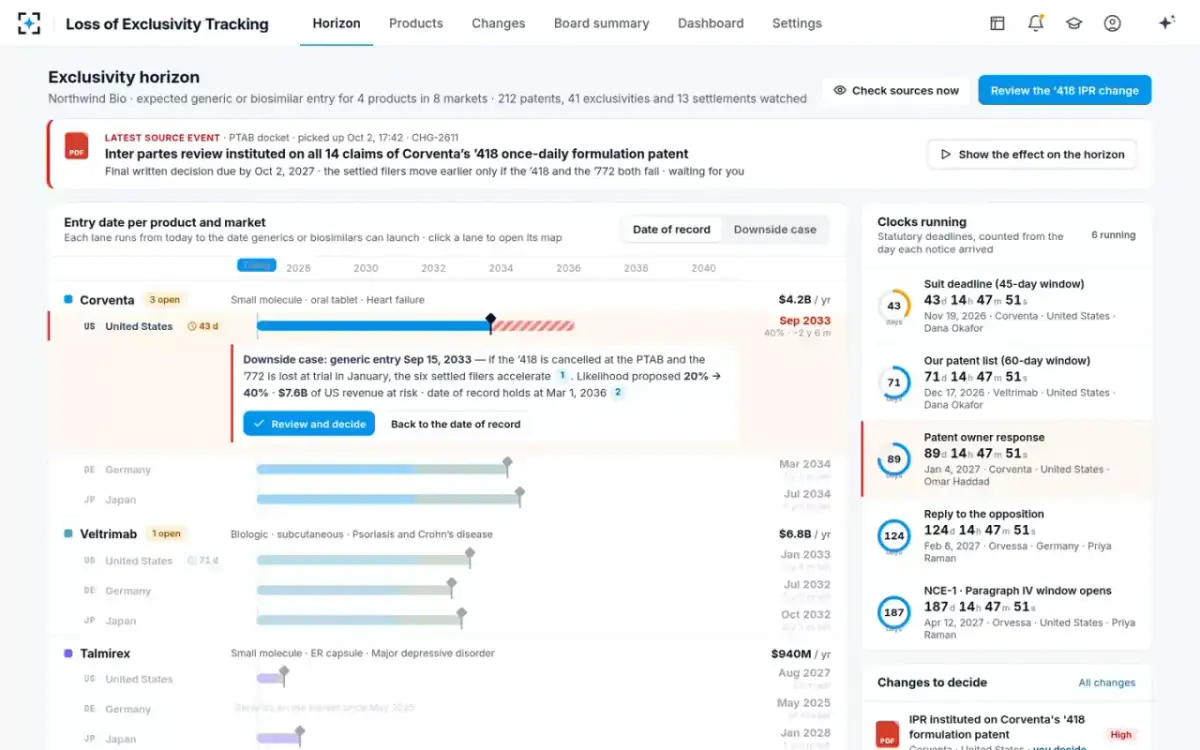Click the Corventa Japan lane end pin

[519, 495]
